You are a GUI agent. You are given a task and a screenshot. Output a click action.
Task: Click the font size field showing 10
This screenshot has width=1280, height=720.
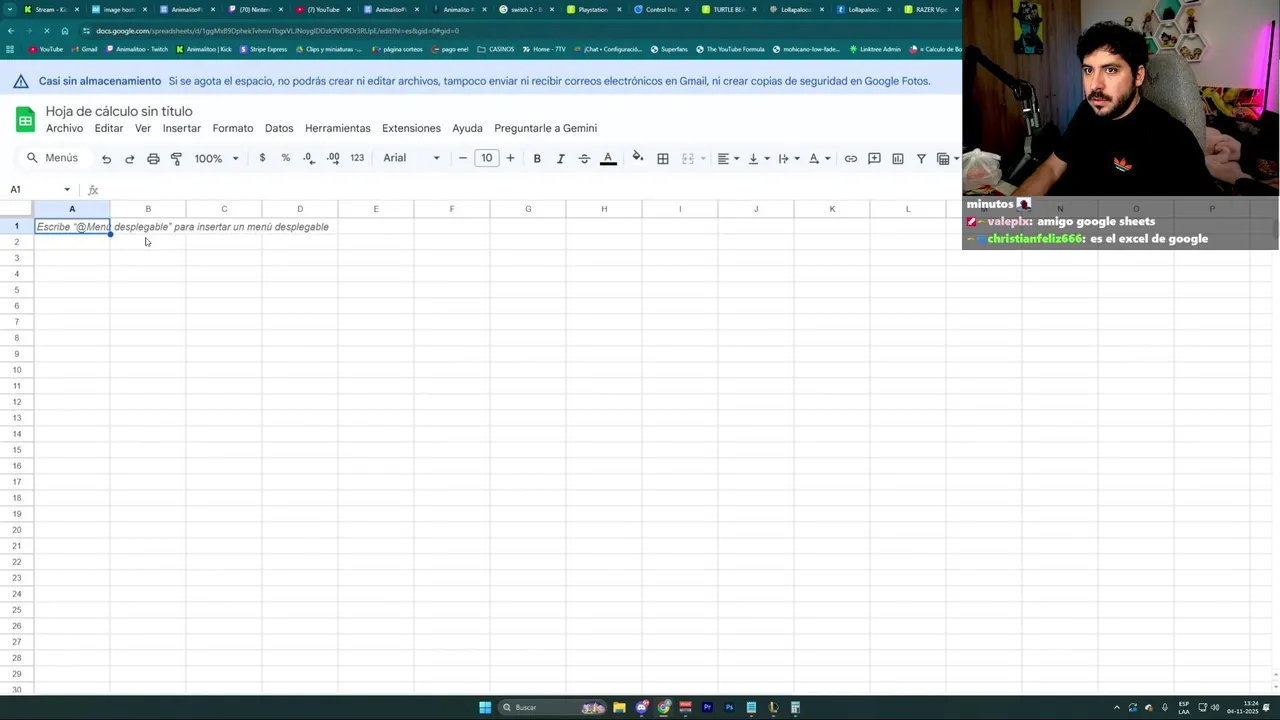(x=487, y=158)
